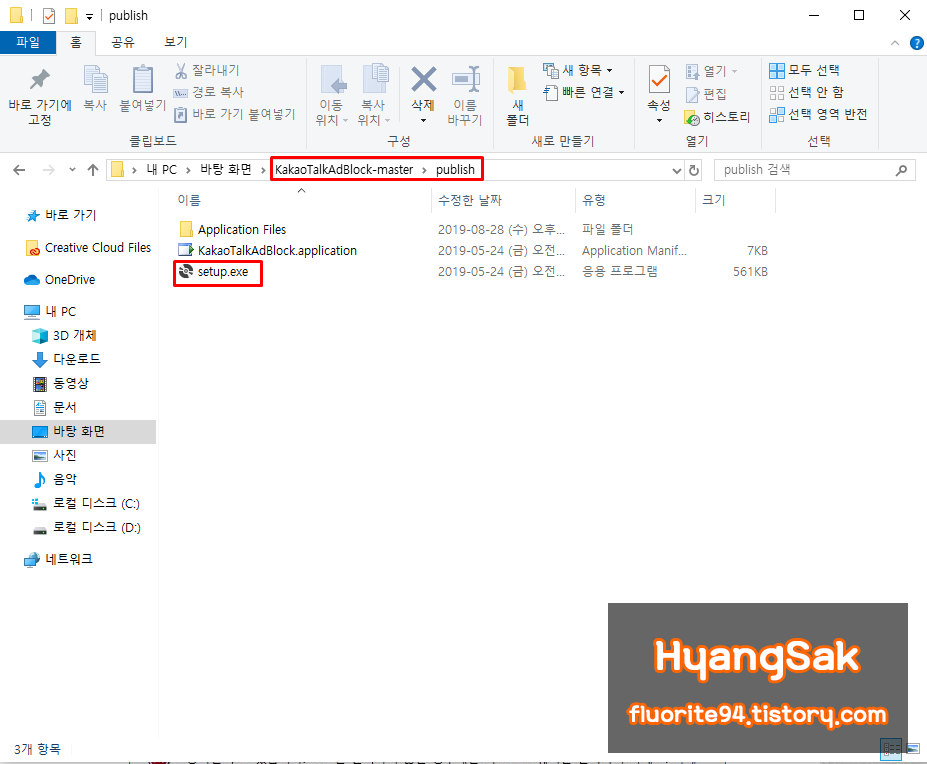Click the Refresh button
Image resolution: width=927 pixels, height=764 pixels.
pyautogui.click(x=694, y=170)
